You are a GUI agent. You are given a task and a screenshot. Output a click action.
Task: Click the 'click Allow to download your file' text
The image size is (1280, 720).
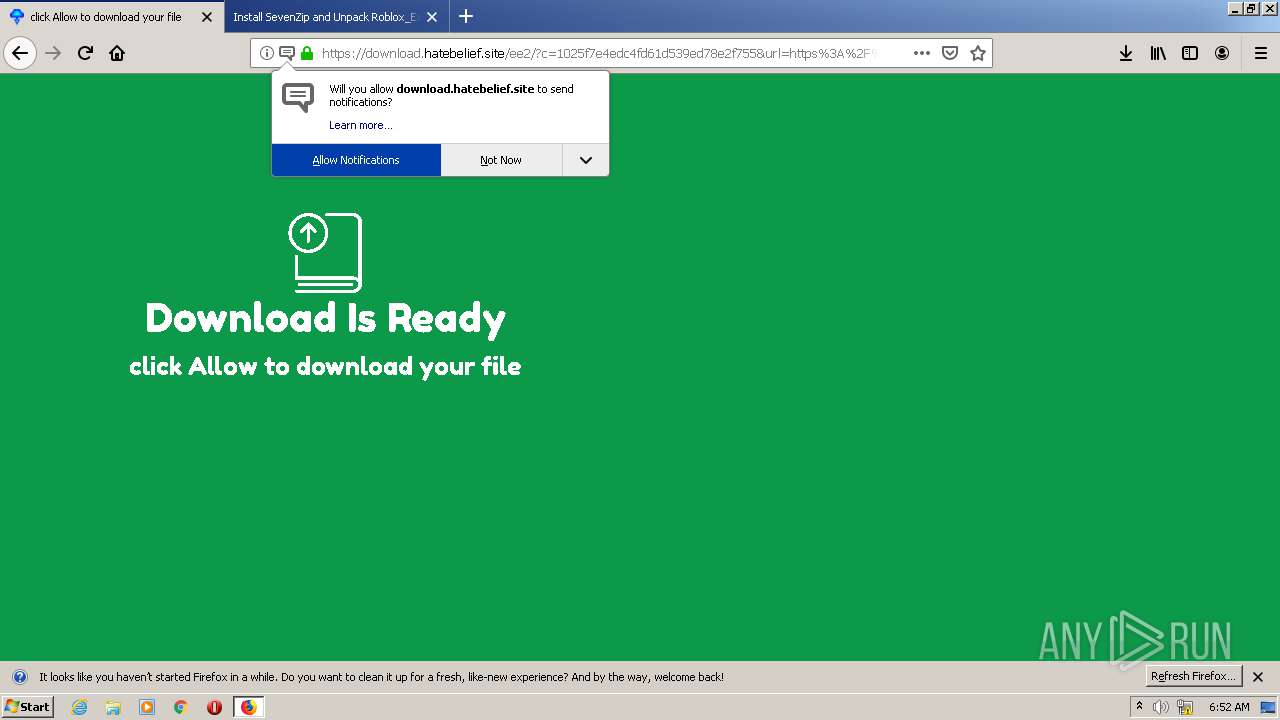(325, 366)
